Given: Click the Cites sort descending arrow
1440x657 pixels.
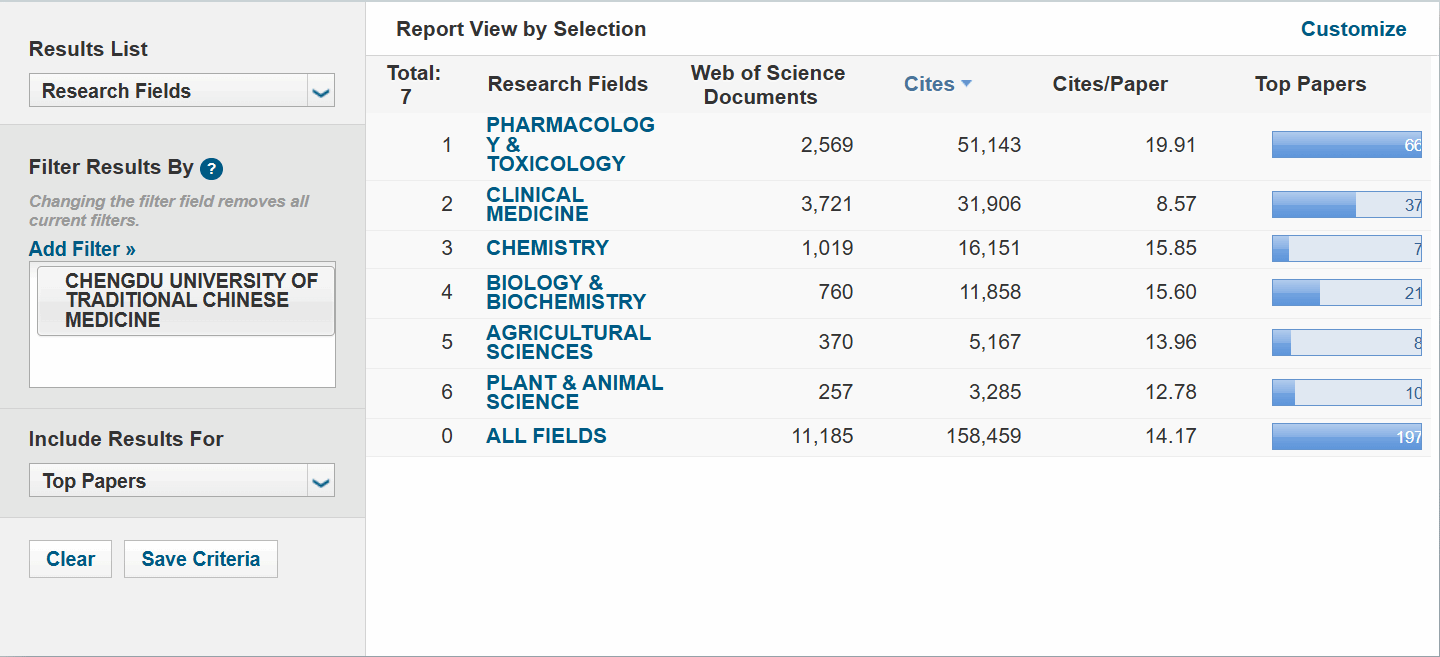Looking at the screenshot, I should click(966, 84).
